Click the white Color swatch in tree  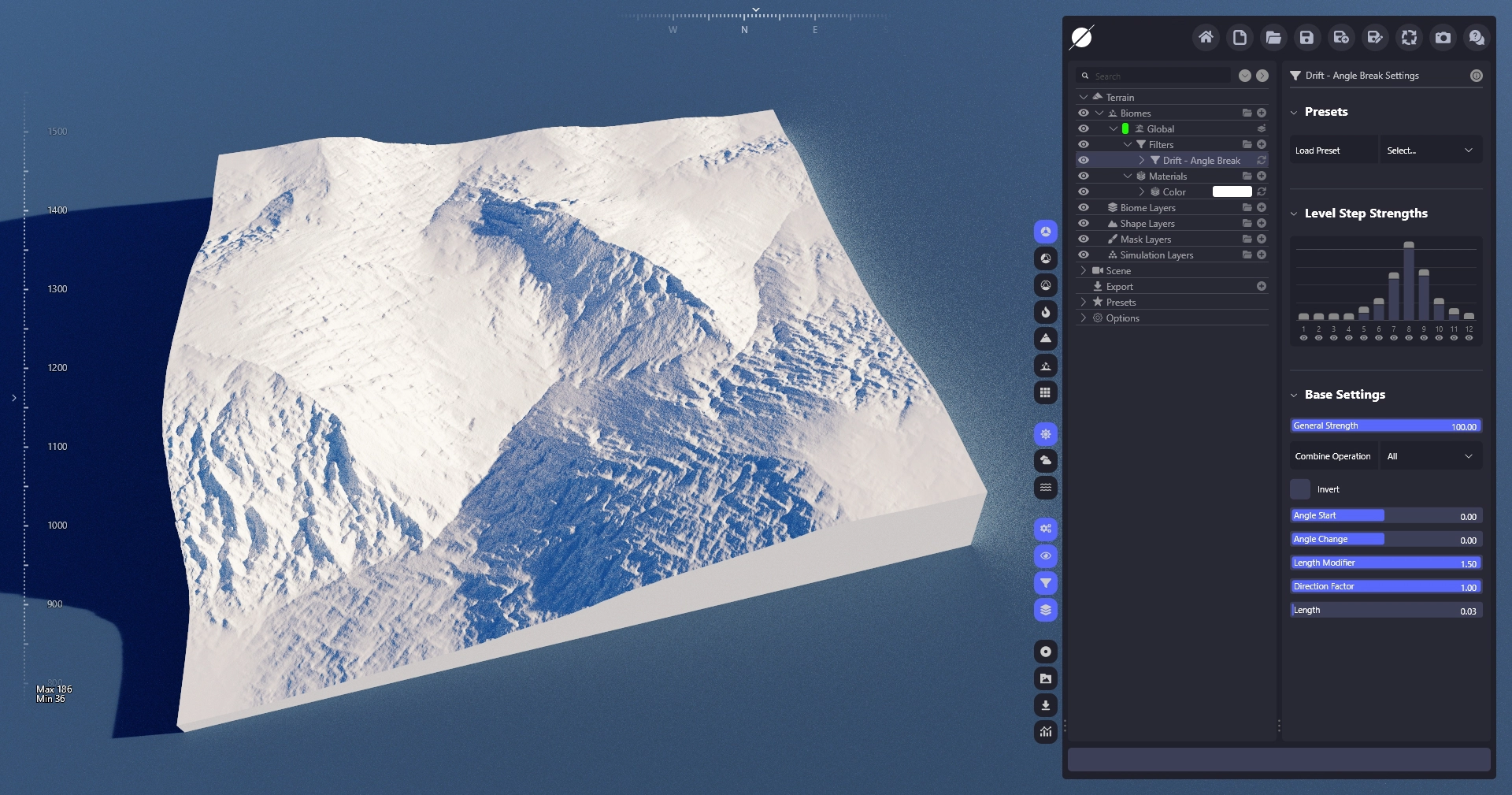point(1232,191)
